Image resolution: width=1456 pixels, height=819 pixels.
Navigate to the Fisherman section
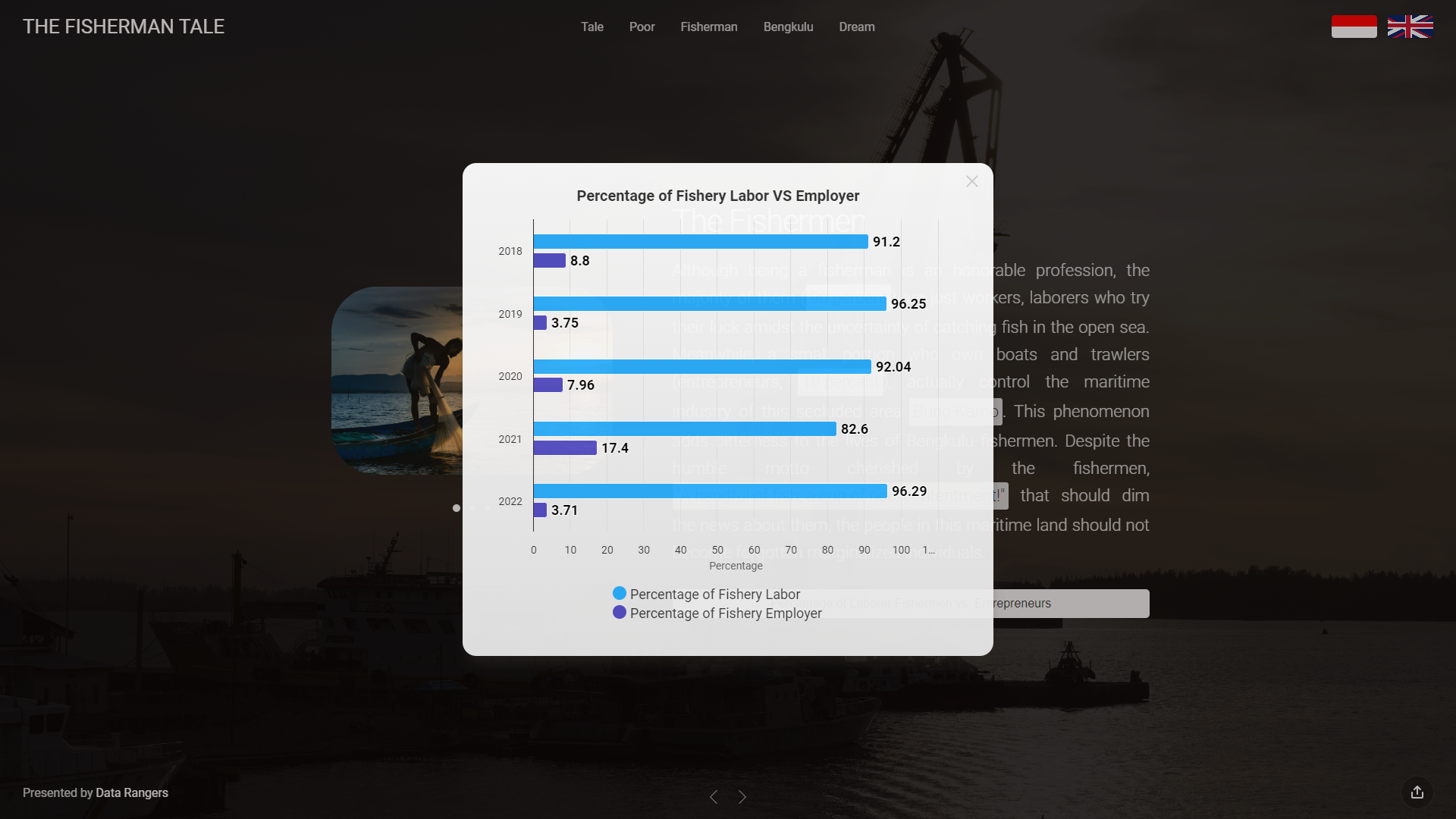pyautogui.click(x=708, y=27)
